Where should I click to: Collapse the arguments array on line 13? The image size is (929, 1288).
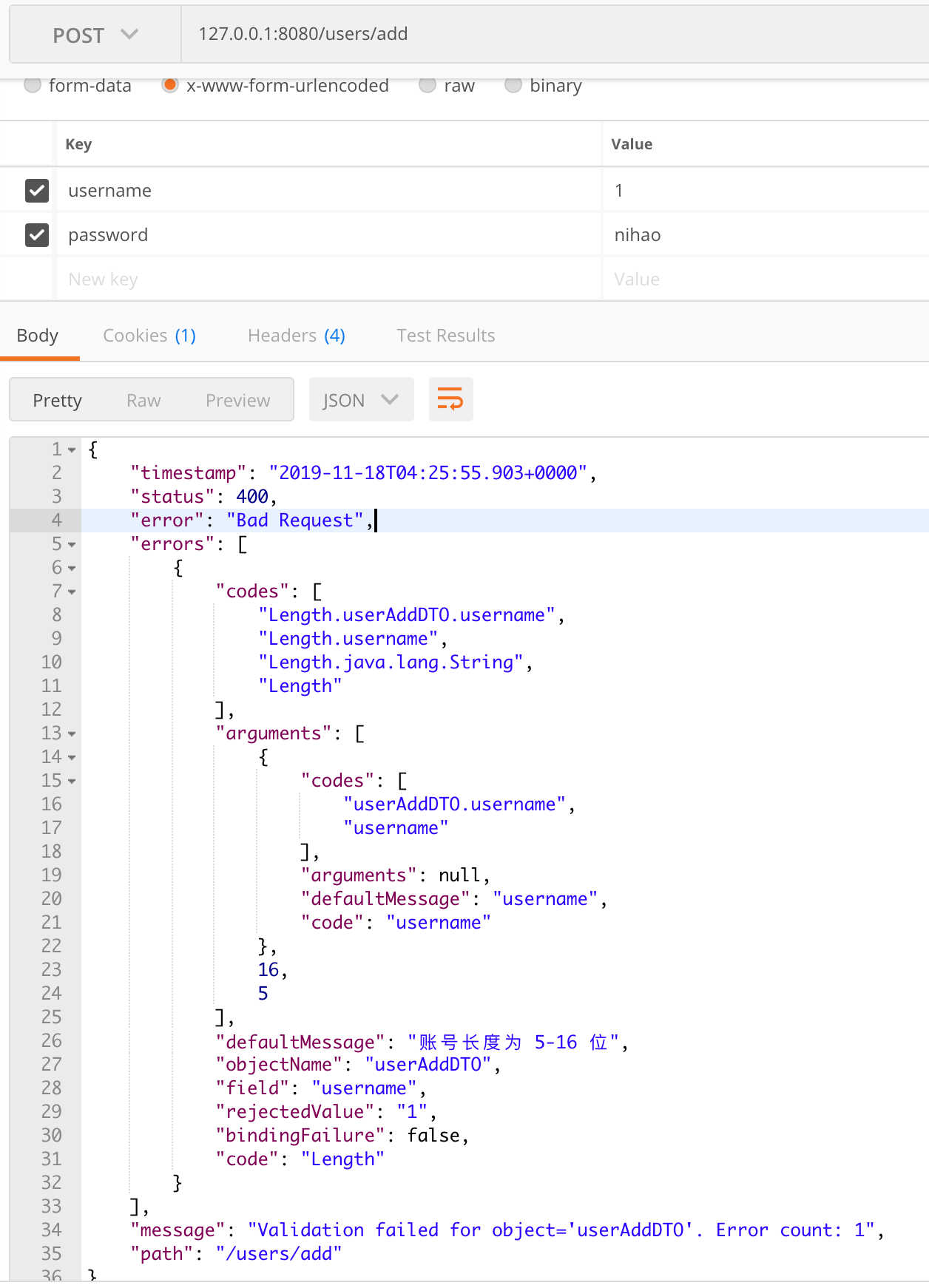(72, 734)
